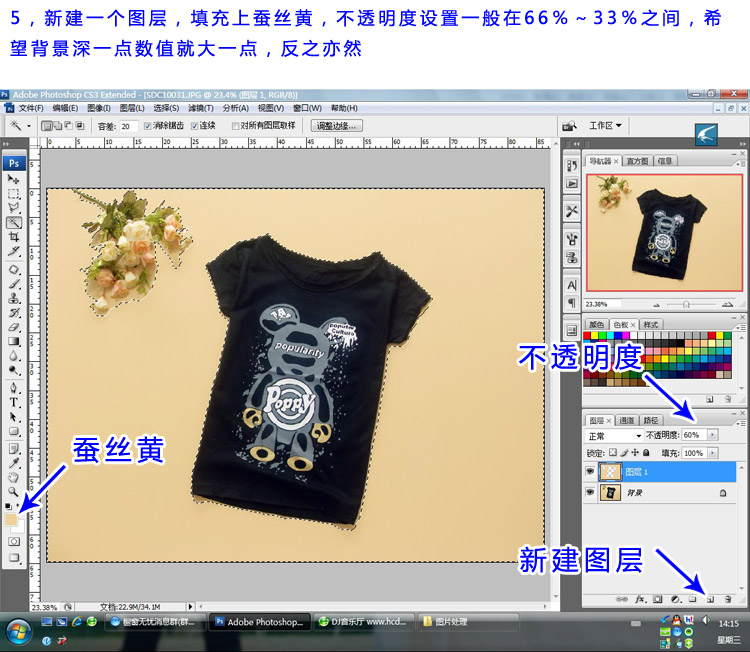Select the Clone Stamp tool
The width and height of the screenshot is (750, 652).
(x=13, y=298)
